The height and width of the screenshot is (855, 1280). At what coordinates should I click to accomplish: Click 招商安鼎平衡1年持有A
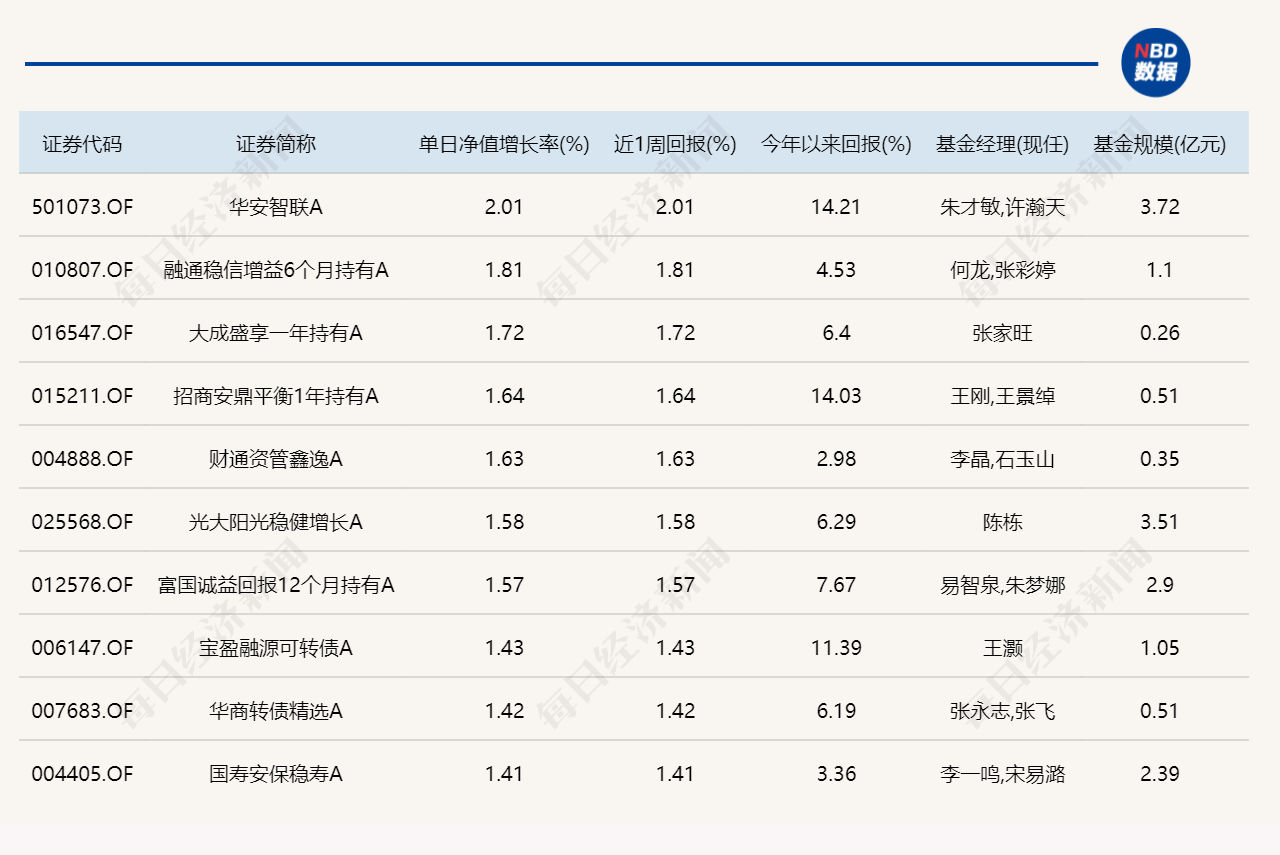276,396
